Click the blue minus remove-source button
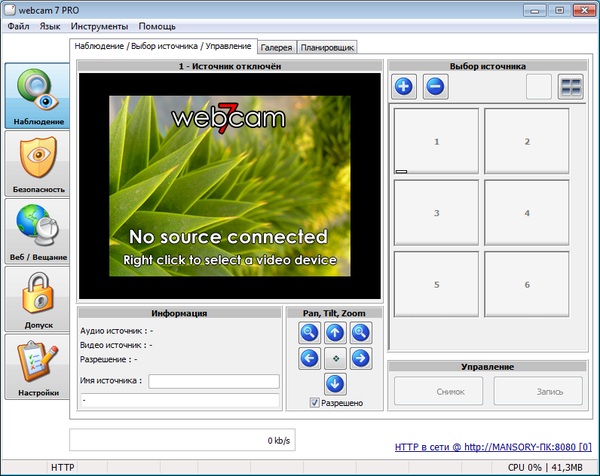The image size is (600, 476). point(435,87)
